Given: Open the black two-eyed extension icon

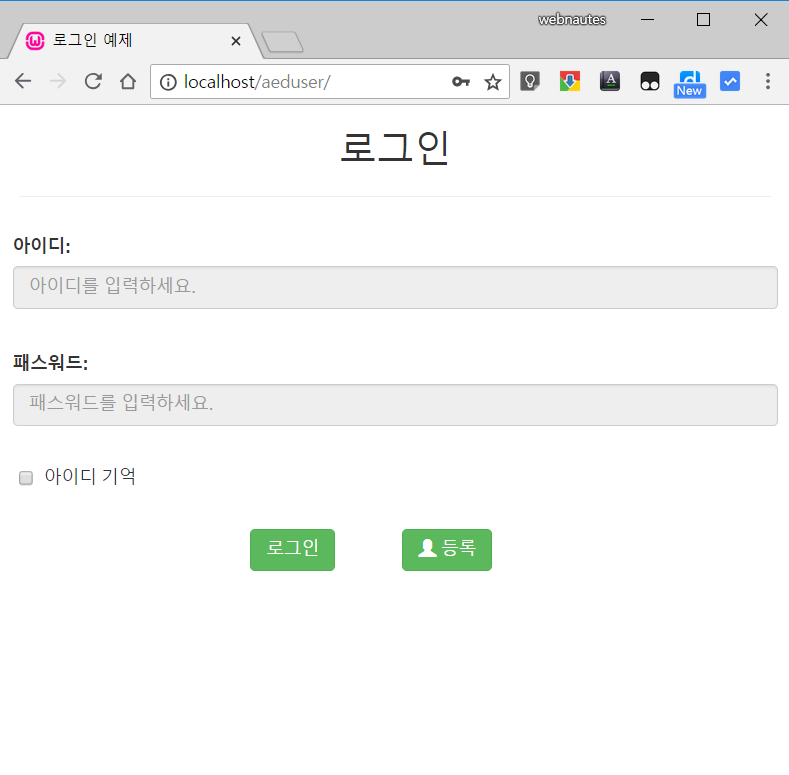Looking at the screenshot, I should [x=650, y=81].
